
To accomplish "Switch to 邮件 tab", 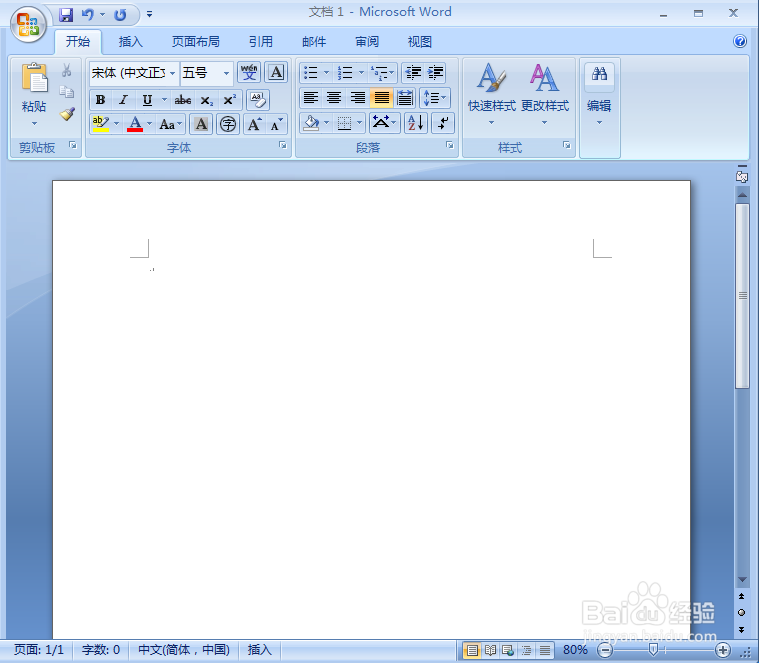I will [x=314, y=42].
